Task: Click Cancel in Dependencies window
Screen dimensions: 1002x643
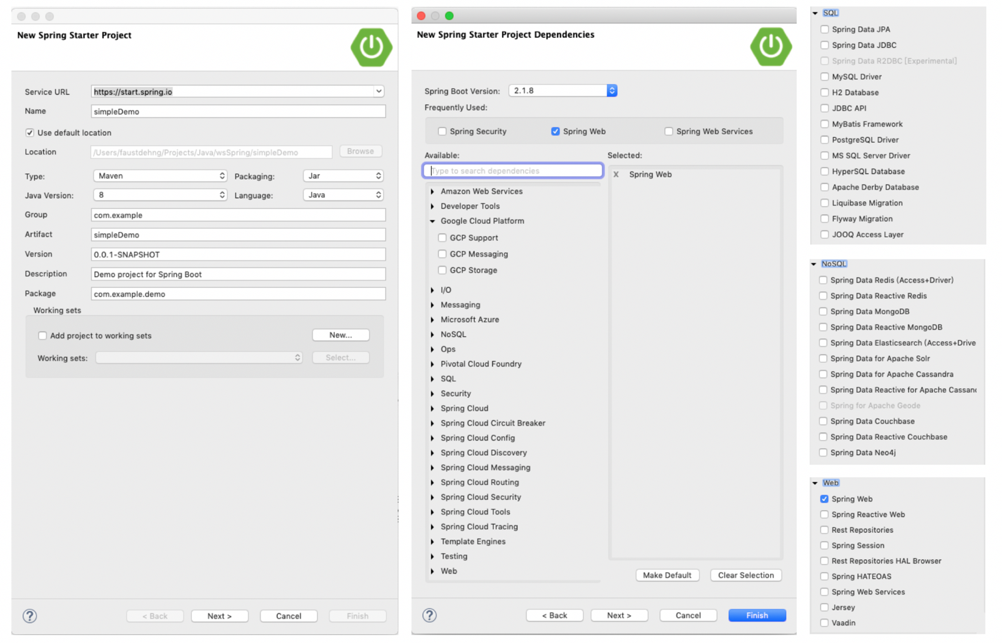Action: [688, 616]
